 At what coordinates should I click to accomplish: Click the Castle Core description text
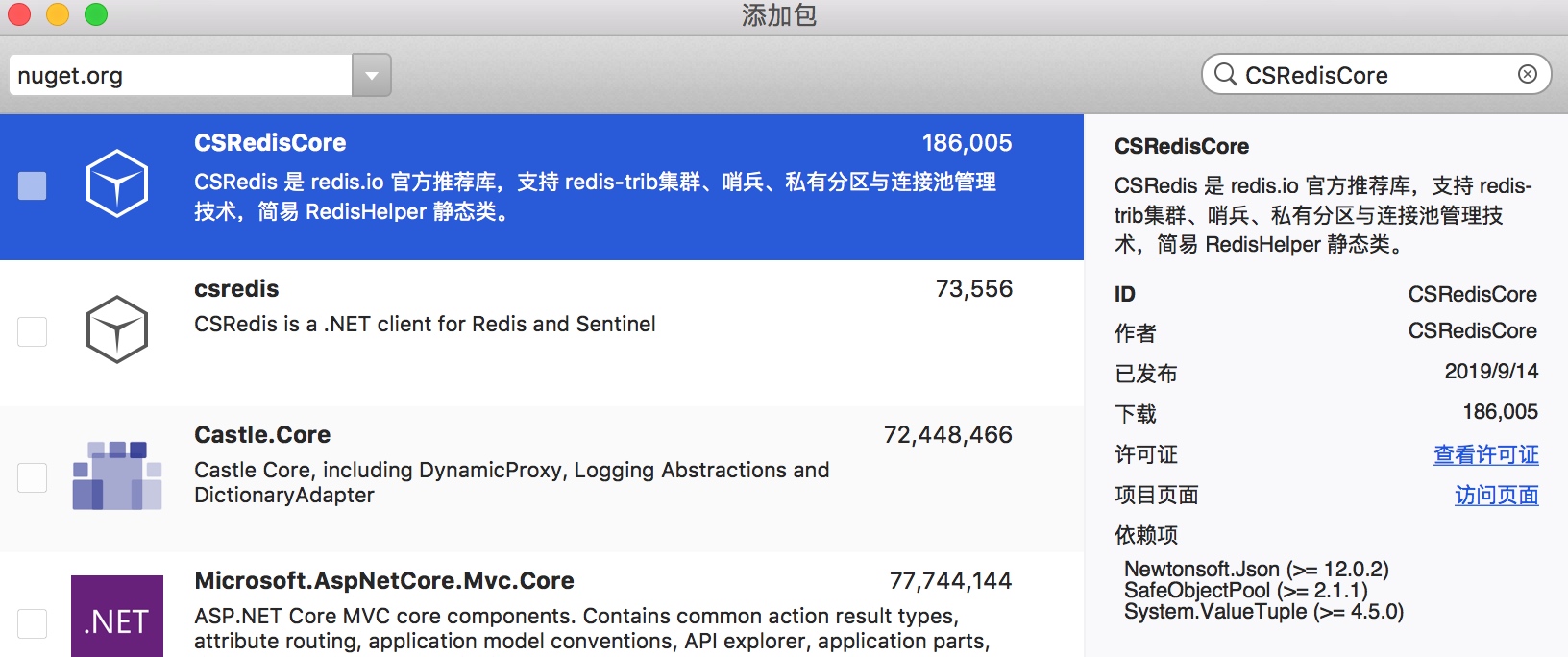pos(511,482)
